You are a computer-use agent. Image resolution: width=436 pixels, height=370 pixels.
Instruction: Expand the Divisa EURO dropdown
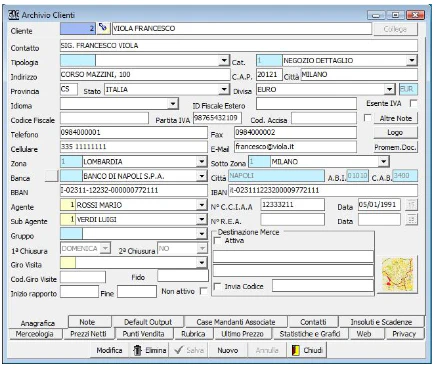[389, 89]
